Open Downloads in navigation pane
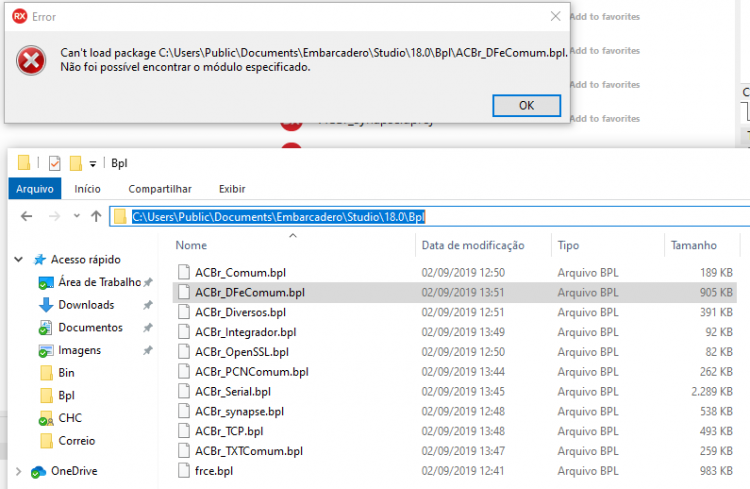Image resolution: width=750 pixels, height=489 pixels. [x=86, y=305]
